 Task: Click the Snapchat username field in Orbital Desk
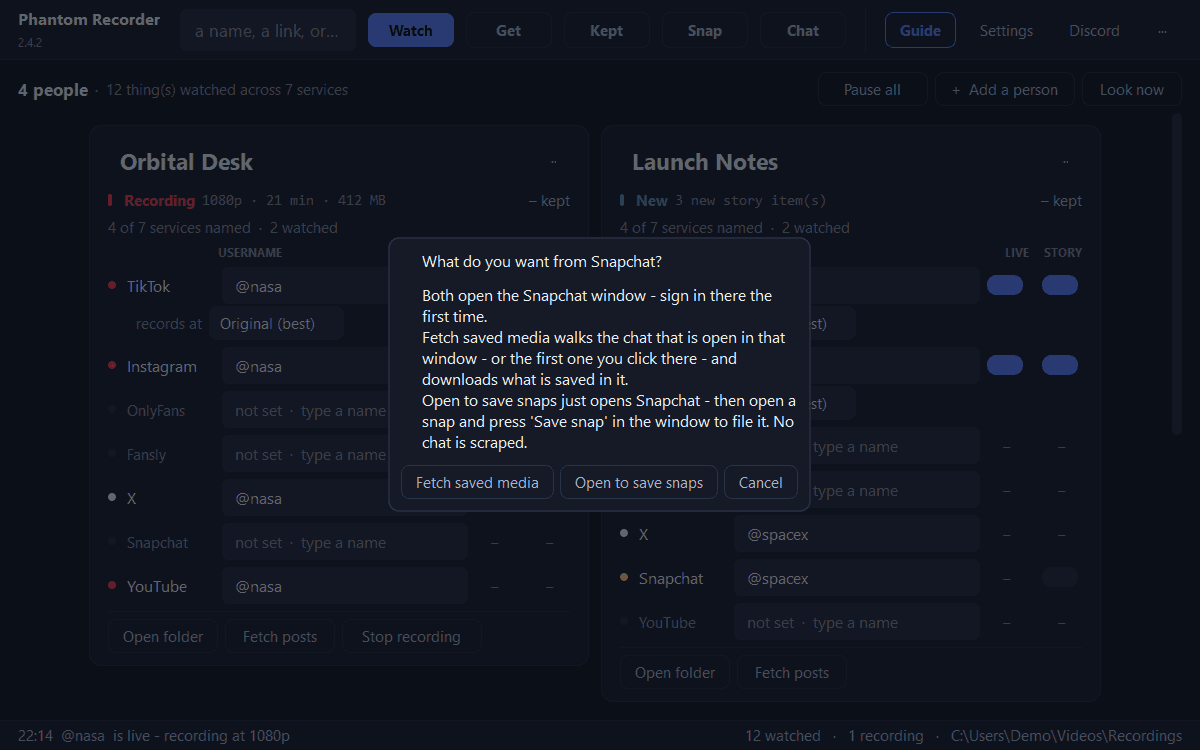coord(345,543)
